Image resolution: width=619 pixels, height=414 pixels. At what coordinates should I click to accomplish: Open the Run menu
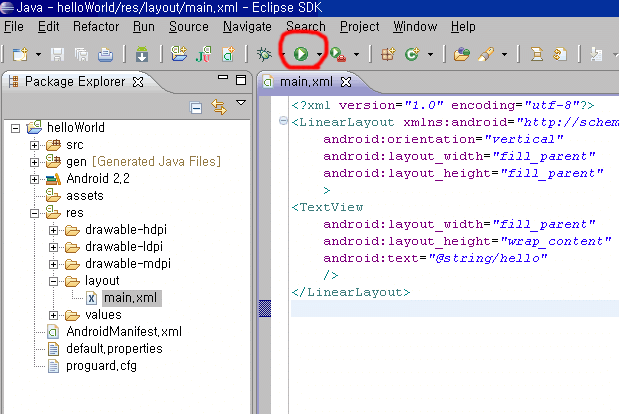144,26
